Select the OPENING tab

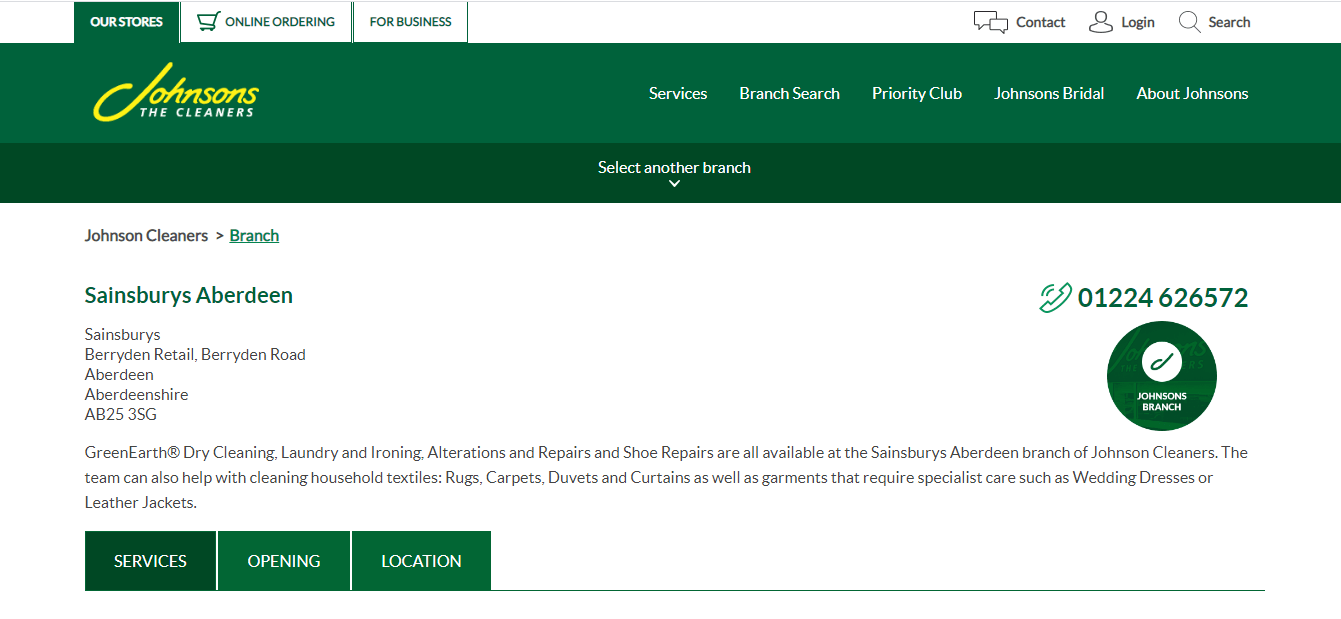284,561
